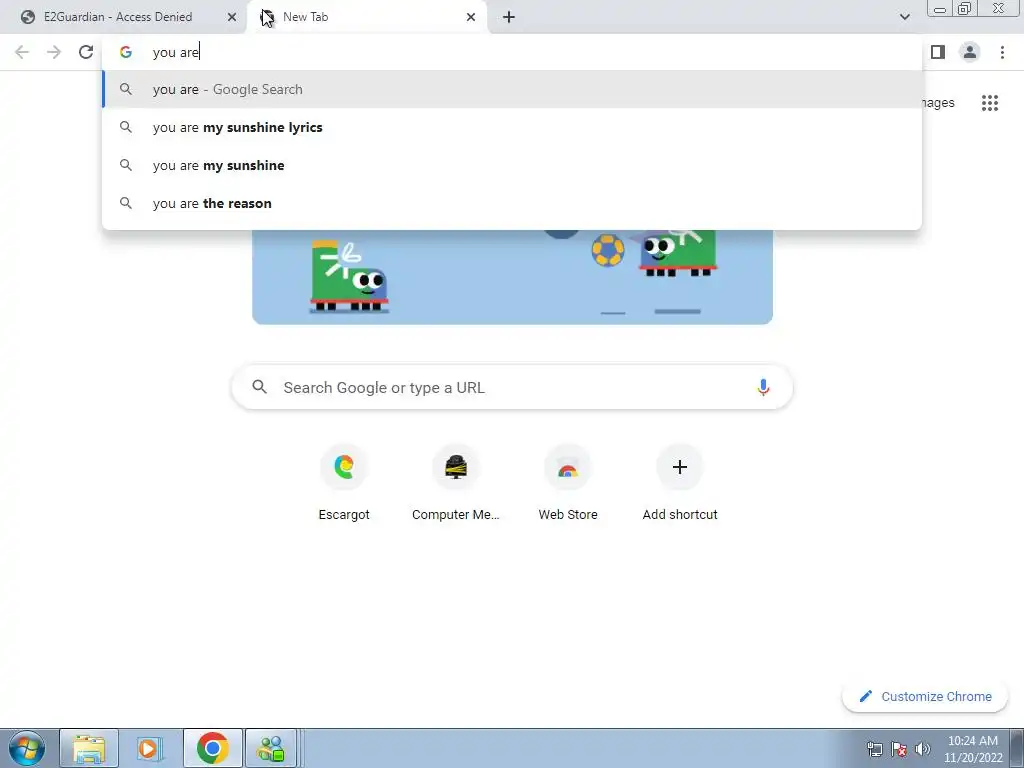
Task: Click the Google G icon in the omnibox
Action: pos(125,52)
